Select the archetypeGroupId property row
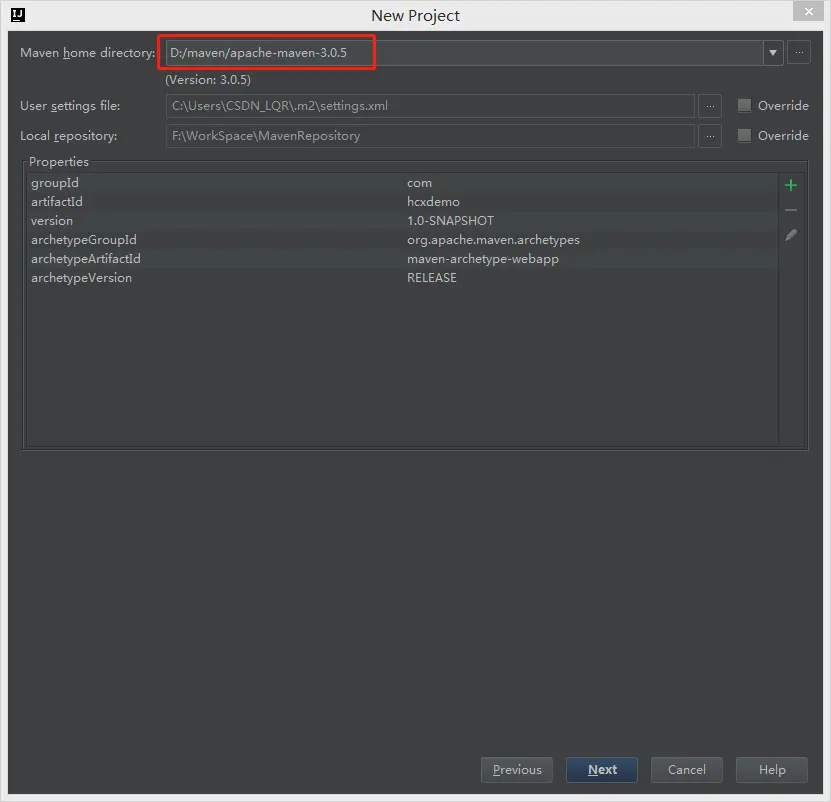The height and width of the screenshot is (802, 831). [x=402, y=240]
